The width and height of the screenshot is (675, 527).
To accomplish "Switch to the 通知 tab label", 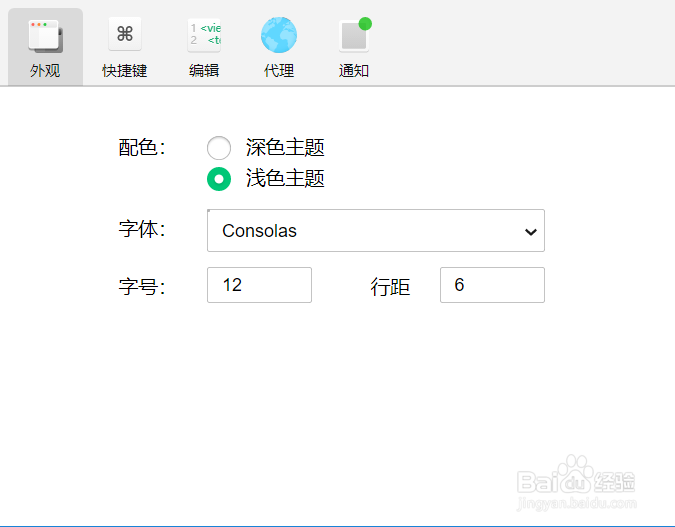I will (354, 71).
